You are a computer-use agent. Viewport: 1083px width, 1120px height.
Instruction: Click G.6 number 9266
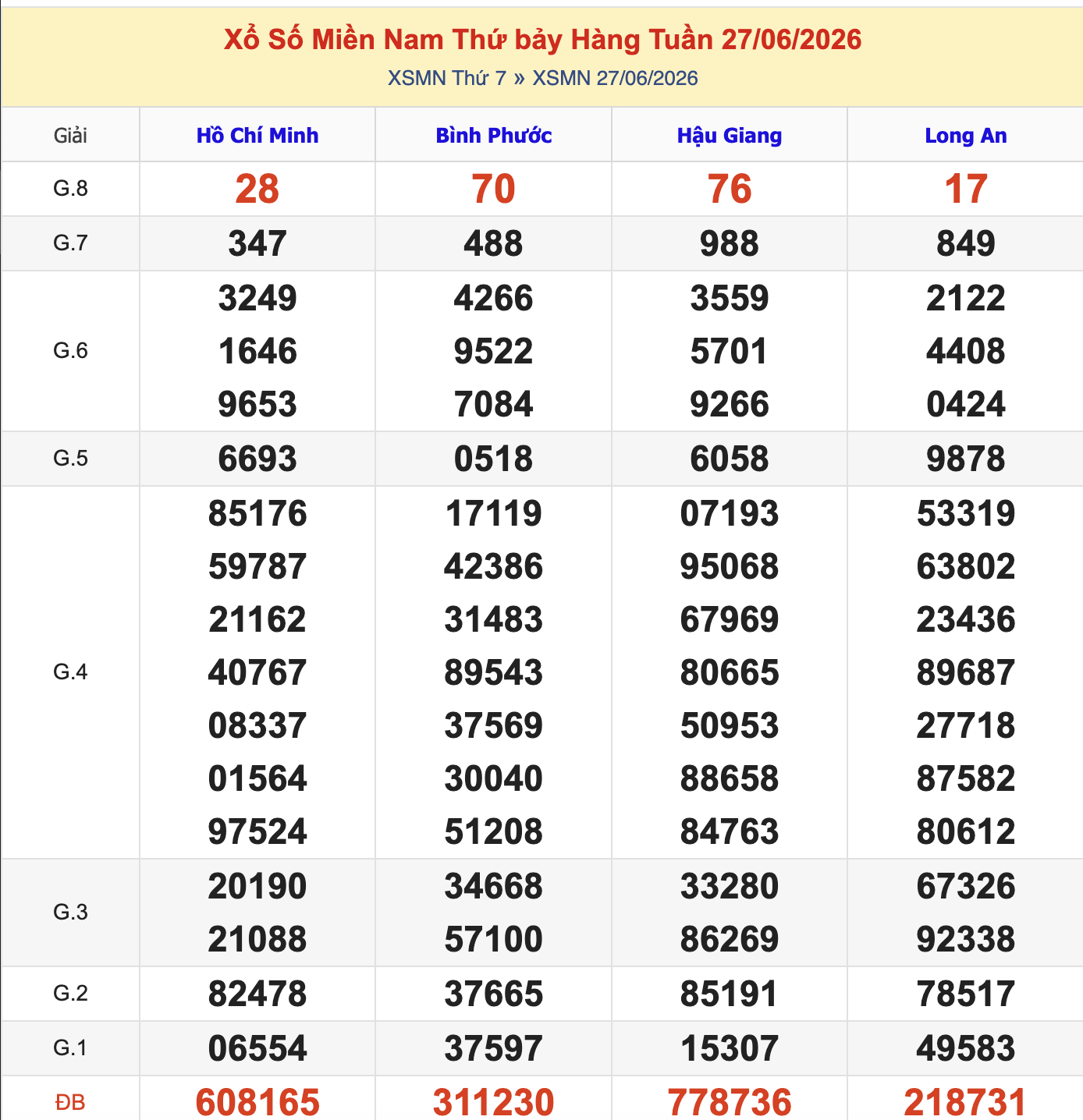730,404
